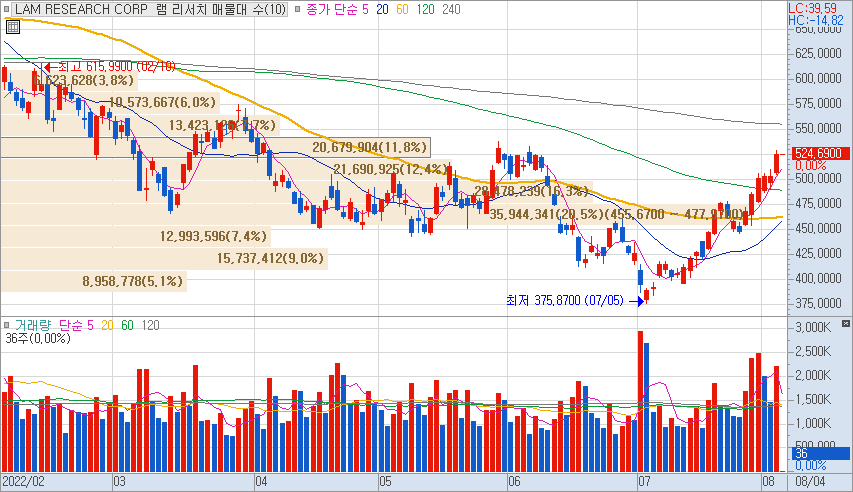The height and width of the screenshot is (492, 853).
Task: Select the gray 120 volume average legend
Action: (151, 325)
